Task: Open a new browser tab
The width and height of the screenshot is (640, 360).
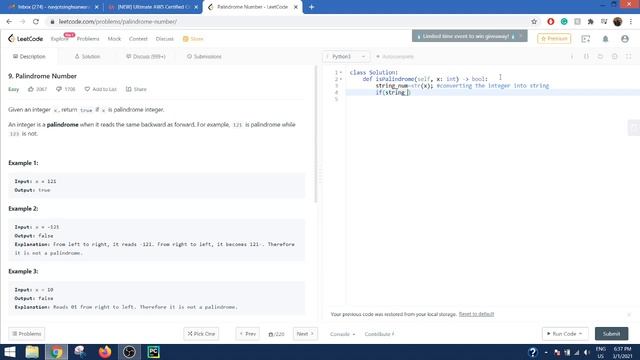Action: click(x=311, y=7)
